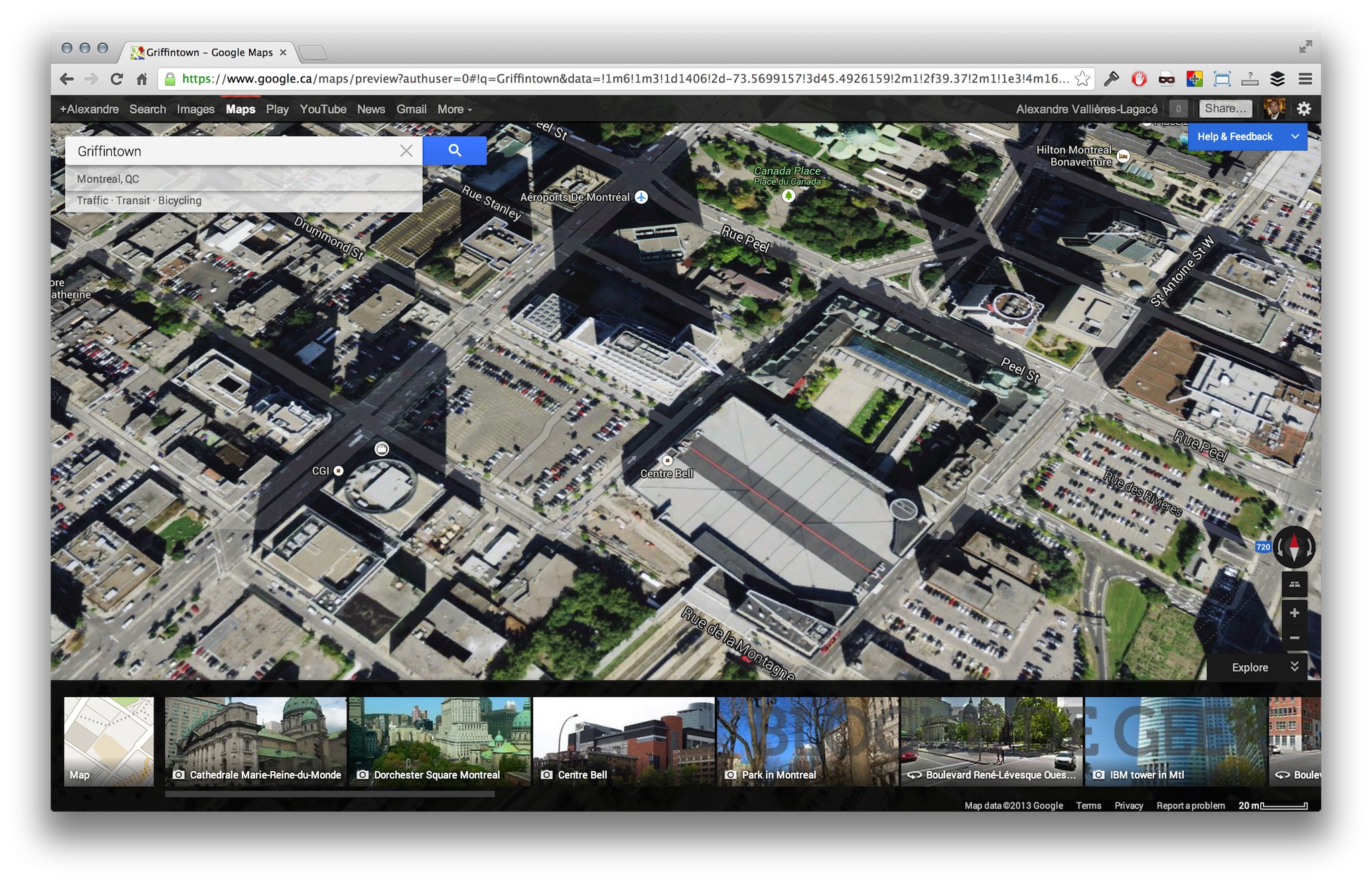This screenshot has height=882, width=1372.
Task: Click the 20 m scale bar
Action: pos(1273,806)
